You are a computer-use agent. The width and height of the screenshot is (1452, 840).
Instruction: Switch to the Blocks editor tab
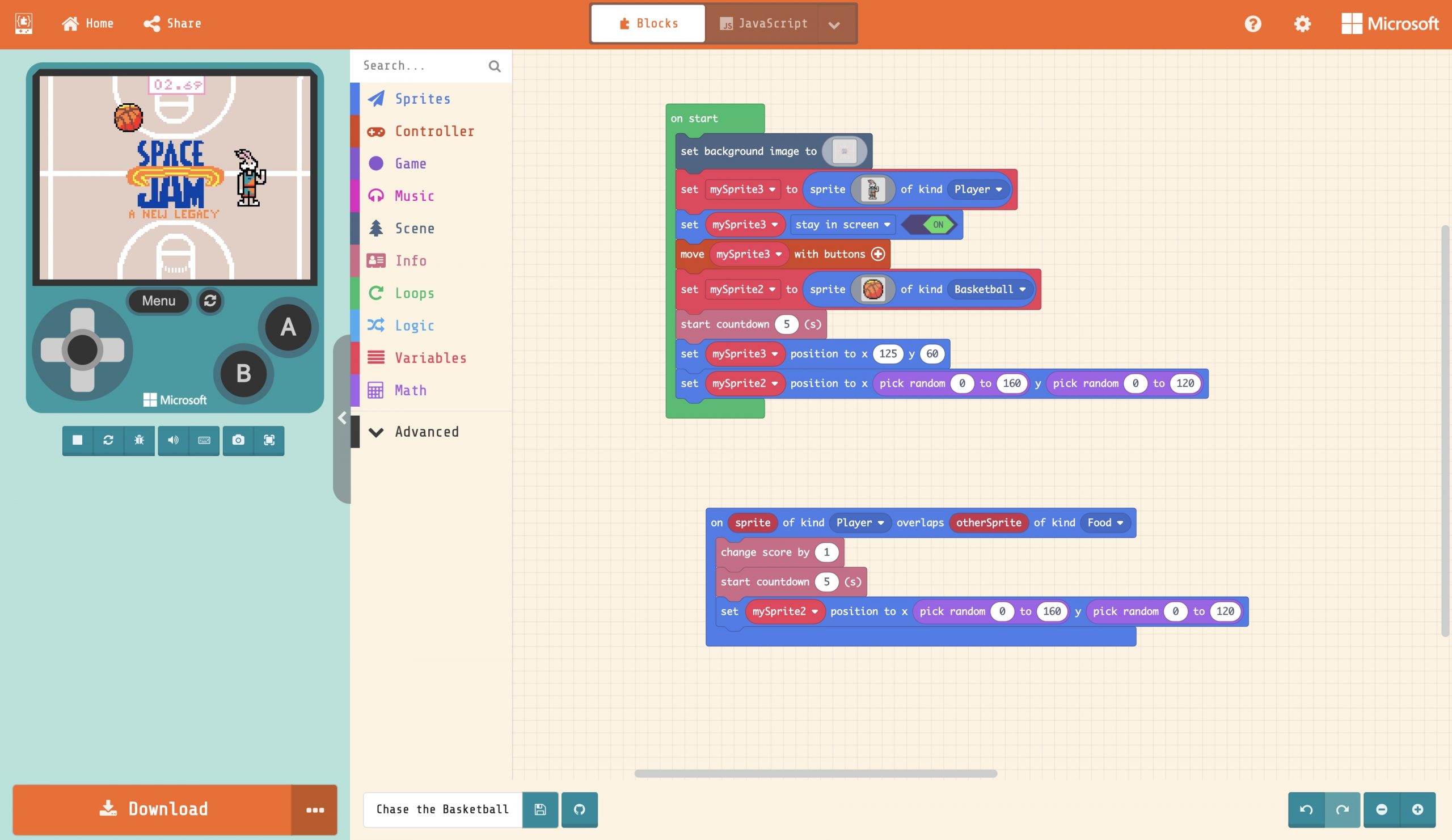pyautogui.click(x=648, y=24)
